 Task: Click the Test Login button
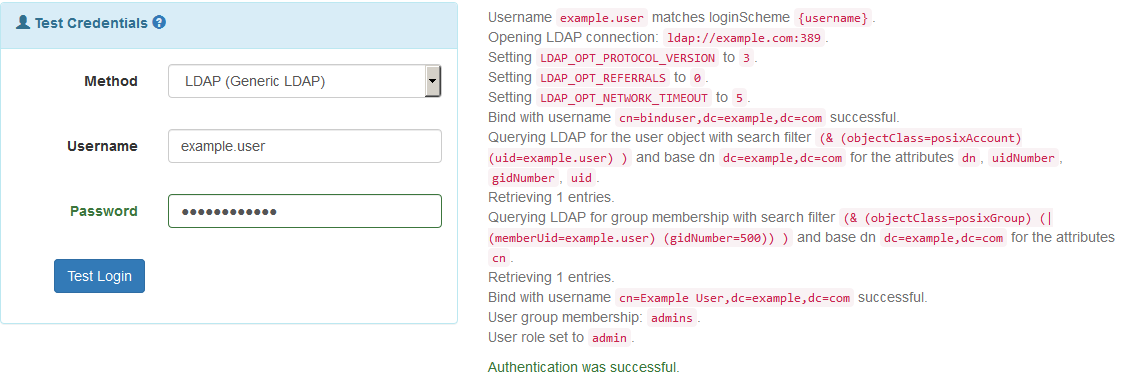click(100, 276)
